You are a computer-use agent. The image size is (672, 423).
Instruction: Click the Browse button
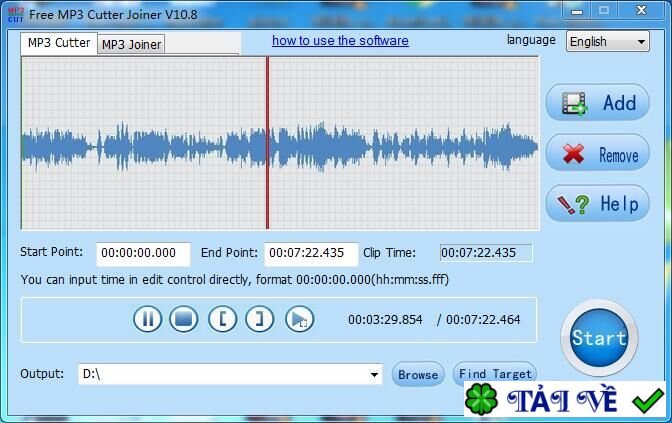(418, 375)
